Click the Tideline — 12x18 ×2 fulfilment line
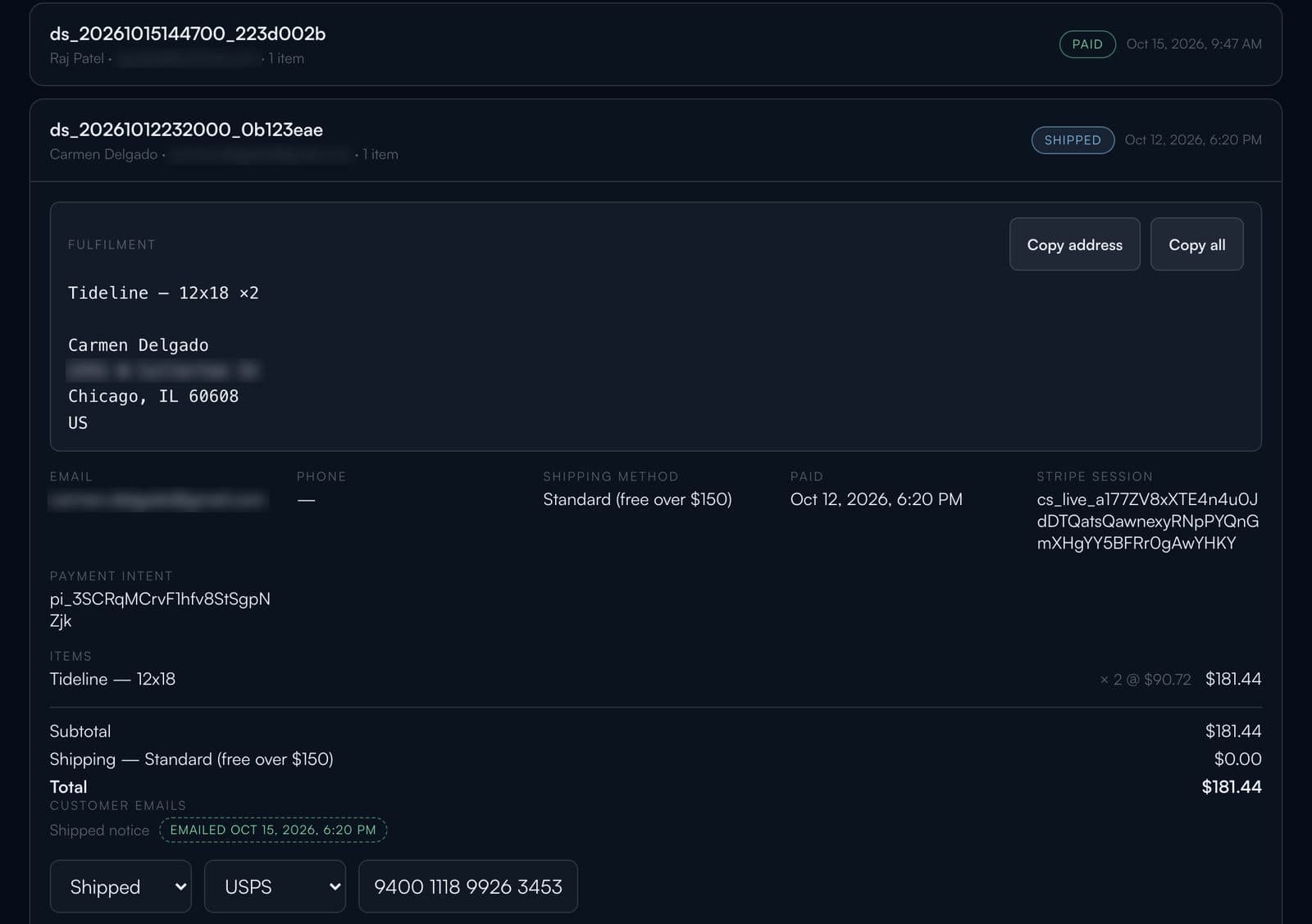 tap(163, 294)
